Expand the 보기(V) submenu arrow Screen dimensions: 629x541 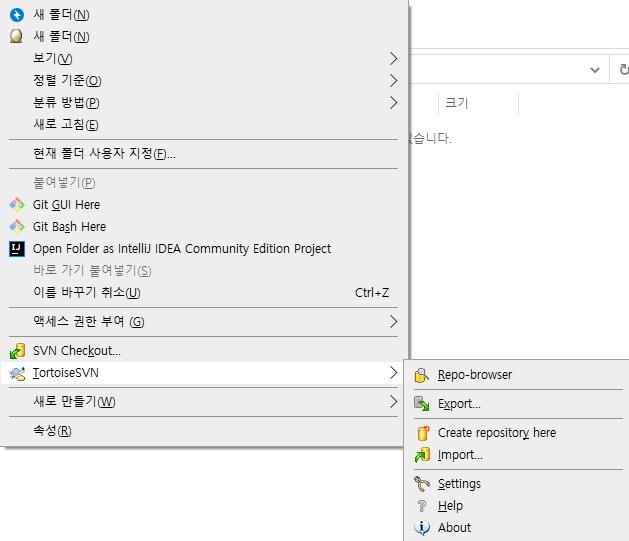(394, 59)
